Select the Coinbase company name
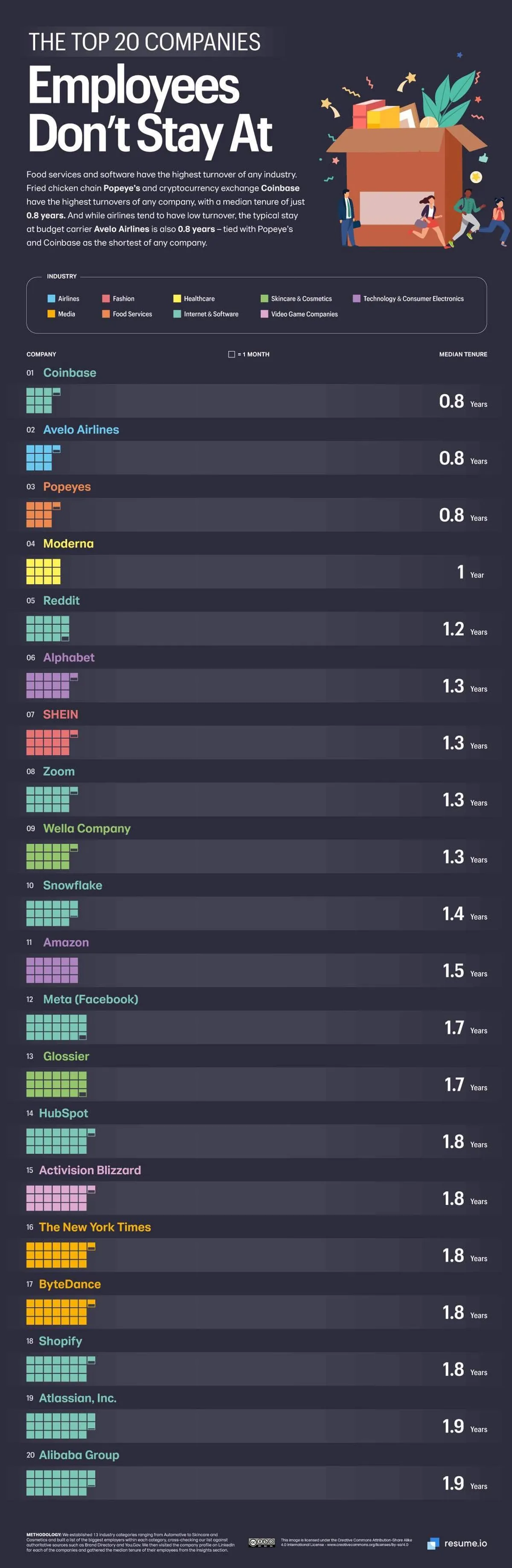The width and height of the screenshot is (512, 1568). (x=70, y=372)
